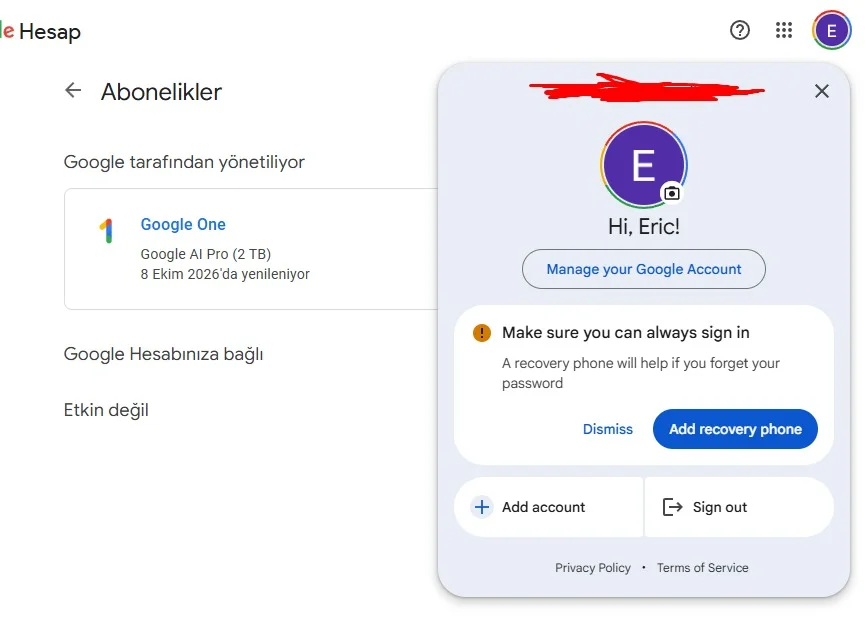Click the plus icon for Add account
Image resolution: width=866 pixels, height=631 pixels.
pyautogui.click(x=482, y=507)
